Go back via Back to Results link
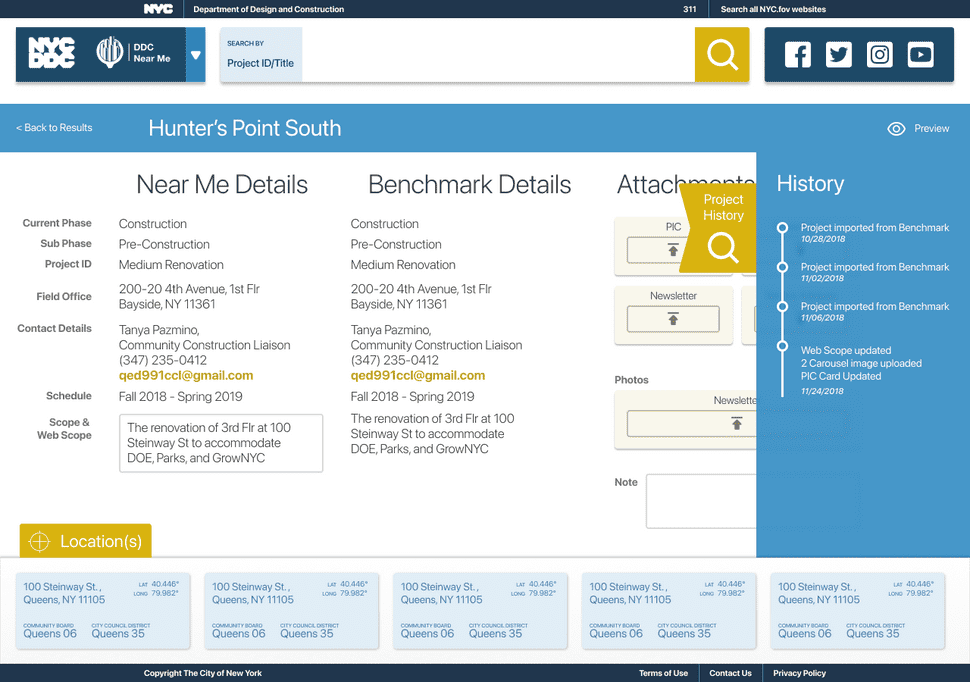The height and width of the screenshot is (682, 970). [x=54, y=127]
